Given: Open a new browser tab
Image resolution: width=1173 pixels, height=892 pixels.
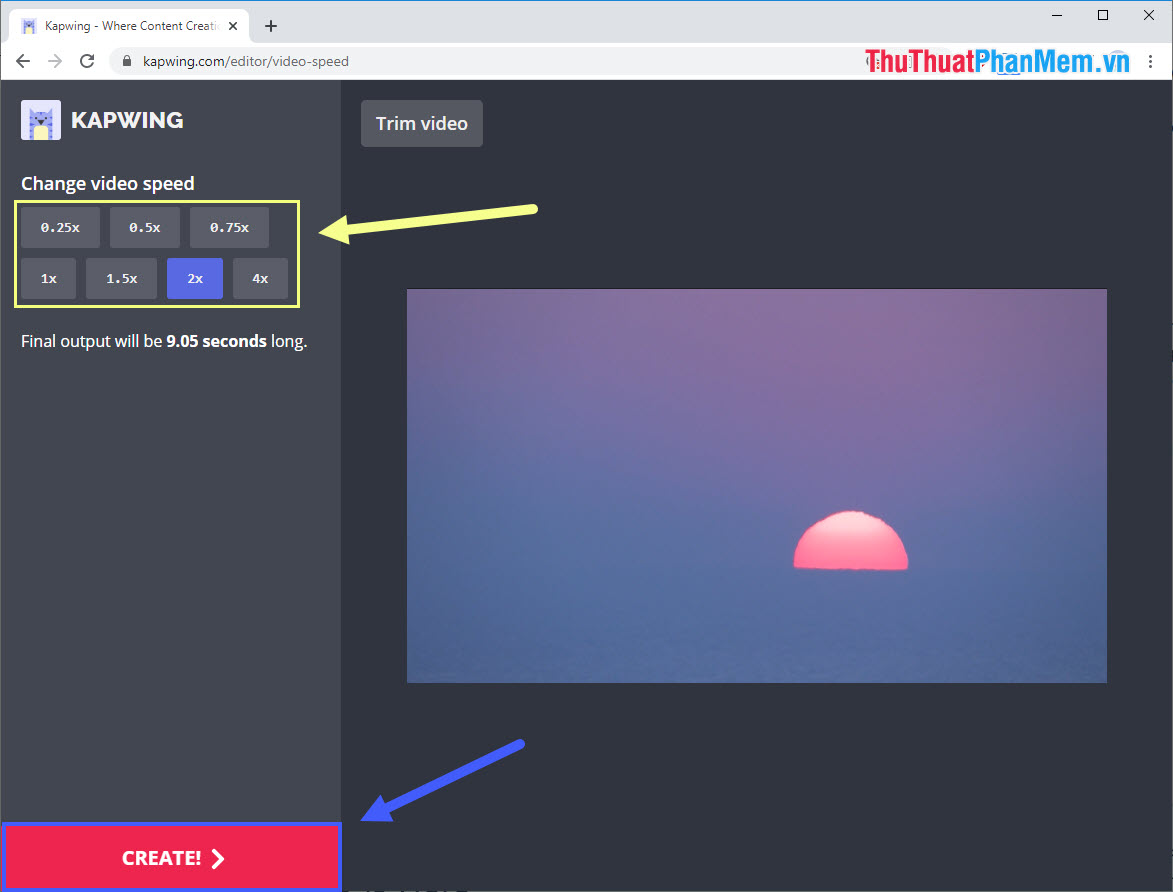Looking at the screenshot, I should click(x=270, y=25).
